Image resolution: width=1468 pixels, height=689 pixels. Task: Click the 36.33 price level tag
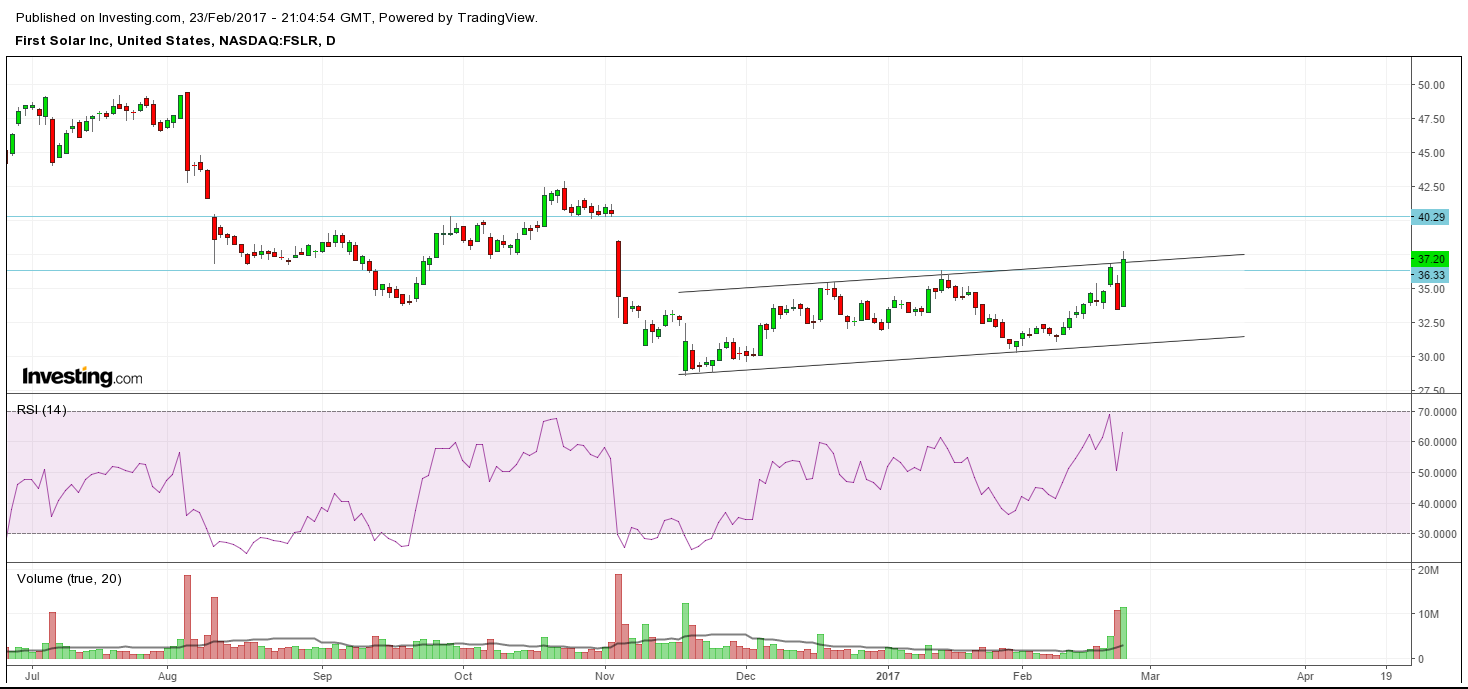coord(1432,275)
